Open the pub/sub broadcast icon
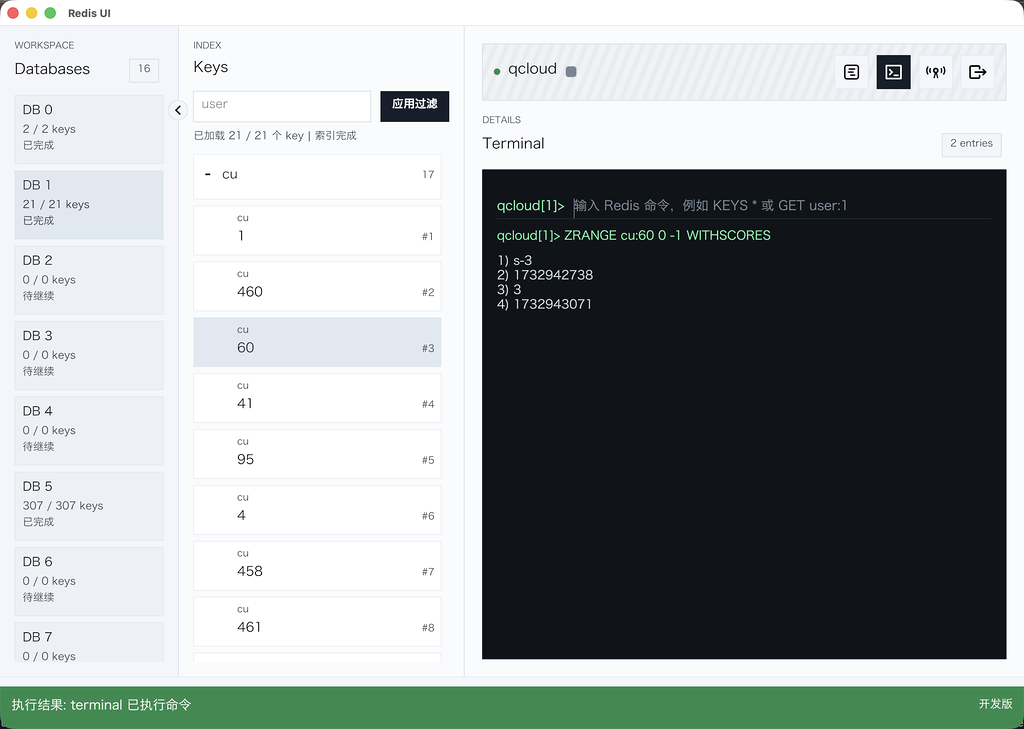 (x=935, y=72)
